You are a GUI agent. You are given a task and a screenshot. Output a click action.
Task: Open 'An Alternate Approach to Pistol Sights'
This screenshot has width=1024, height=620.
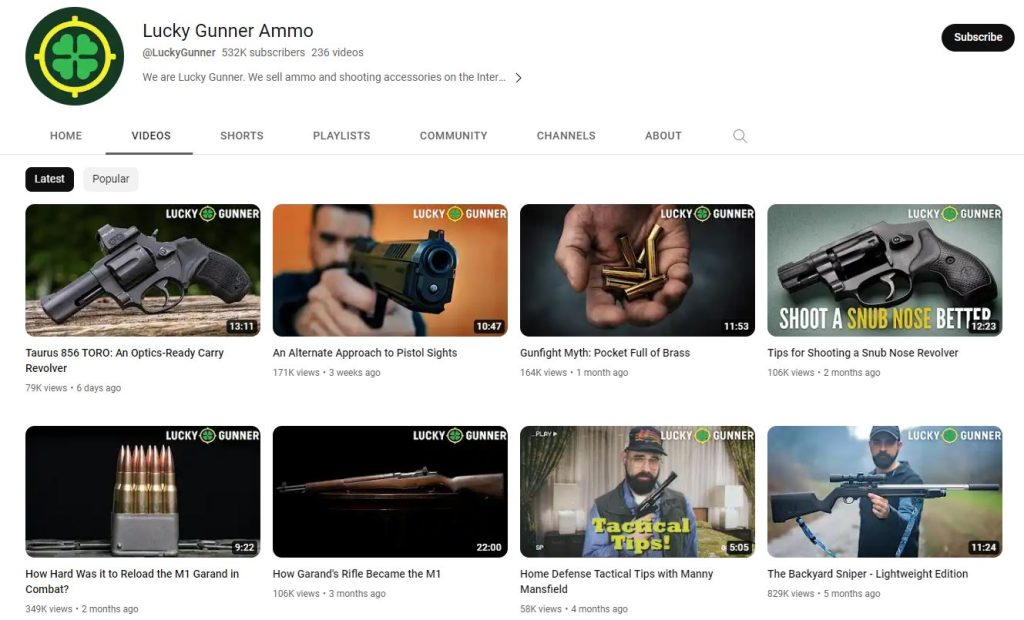pos(390,268)
